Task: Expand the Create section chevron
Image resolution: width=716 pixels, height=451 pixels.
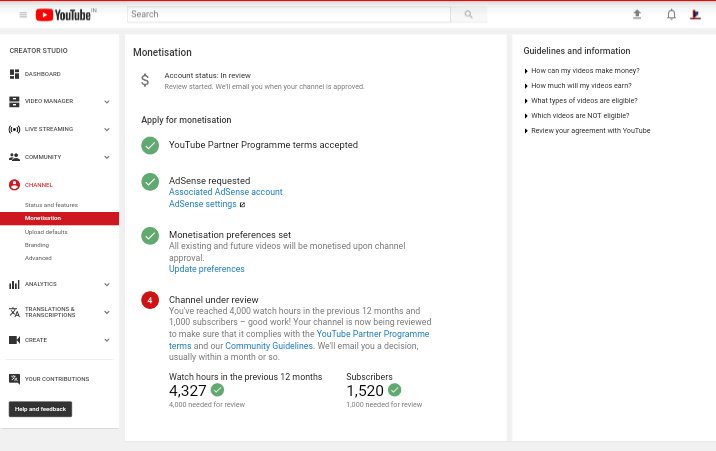Action: [x=107, y=341]
